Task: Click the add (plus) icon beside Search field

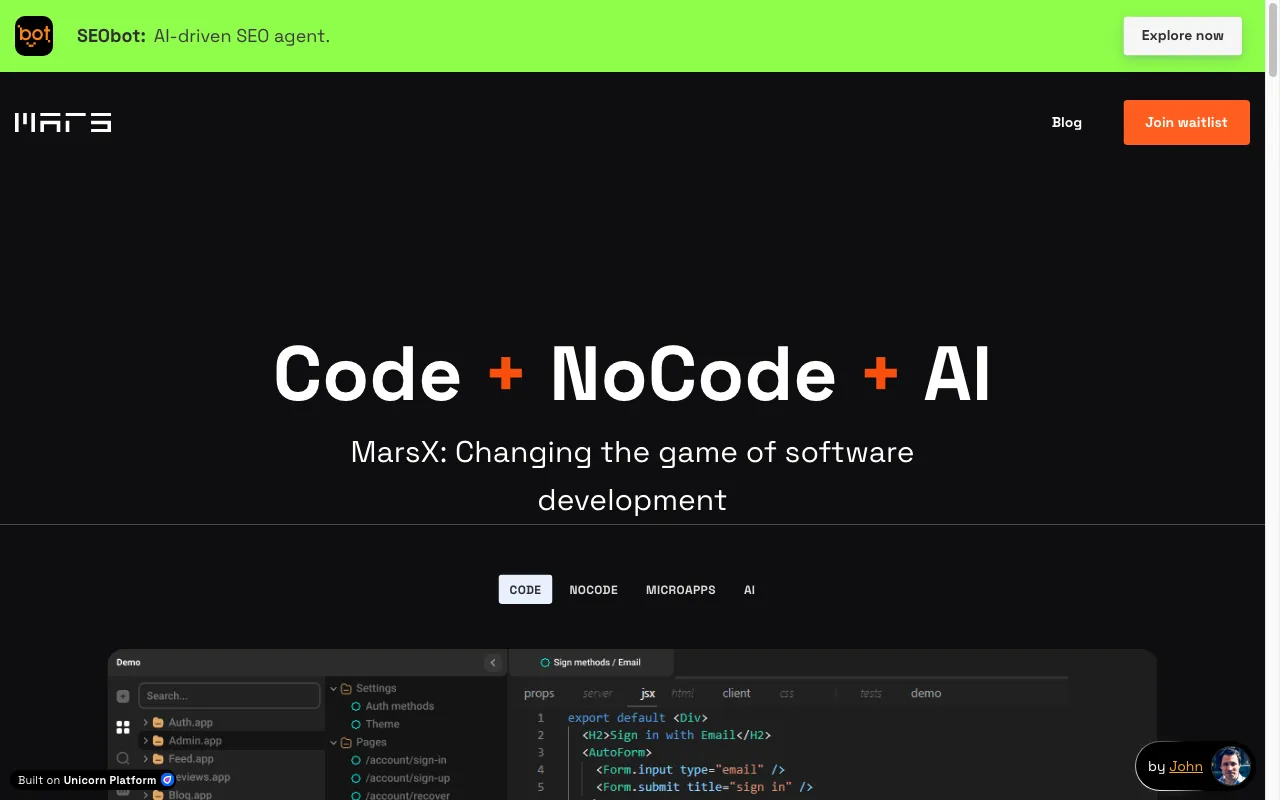Action: pos(123,696)
